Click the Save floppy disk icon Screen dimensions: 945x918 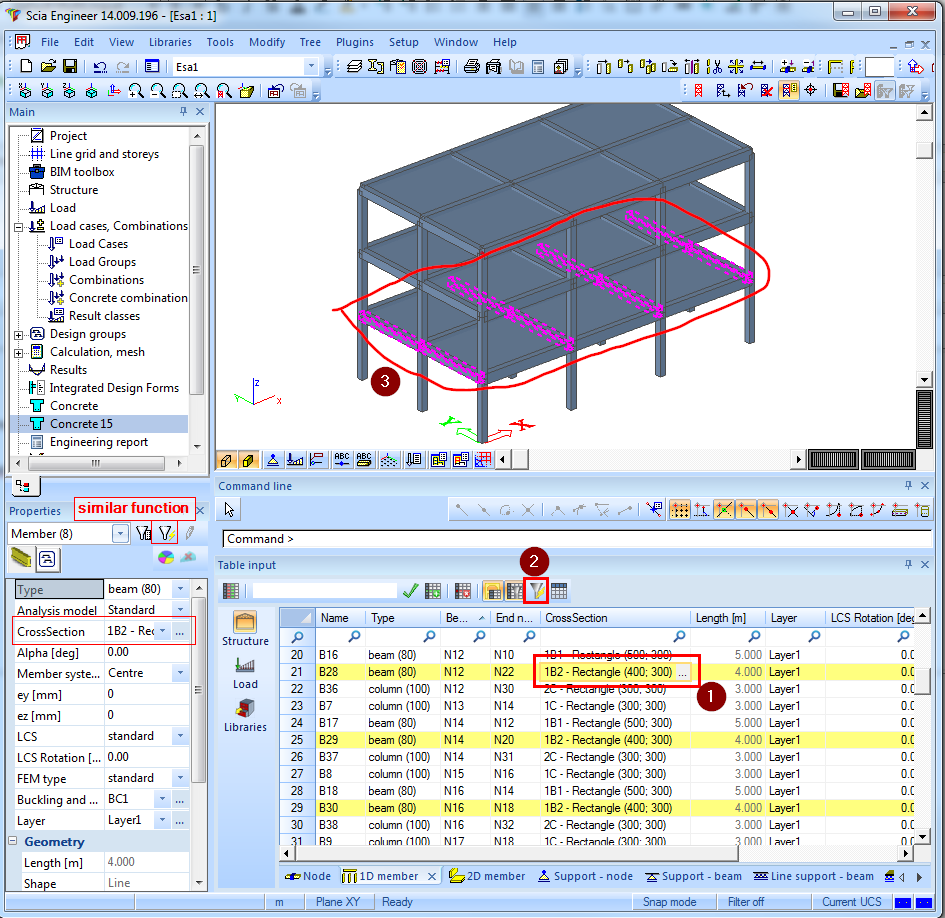coord(70,66)
